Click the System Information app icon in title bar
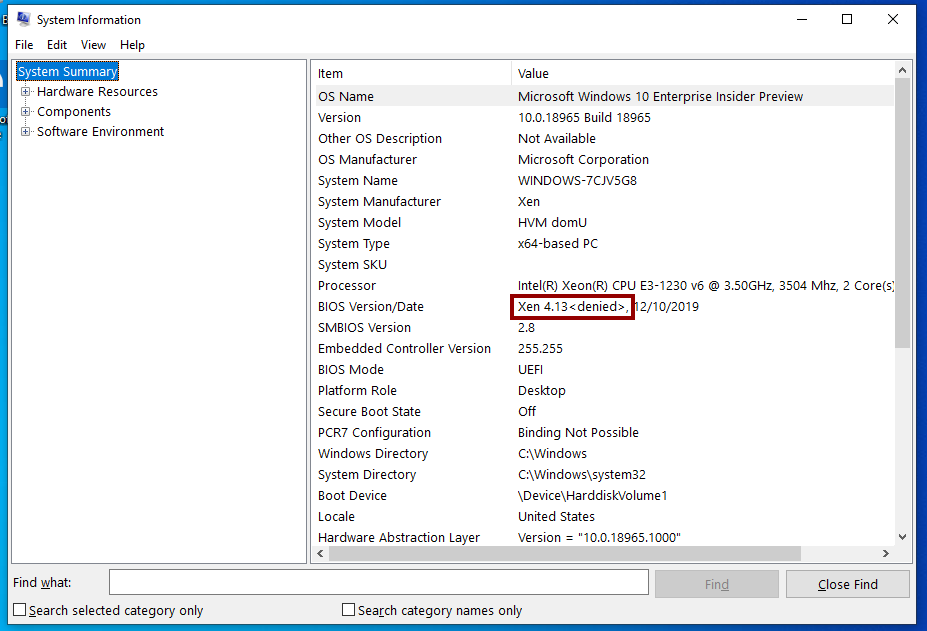The height and width of the screenshot is (631, 927). point(23,19)
